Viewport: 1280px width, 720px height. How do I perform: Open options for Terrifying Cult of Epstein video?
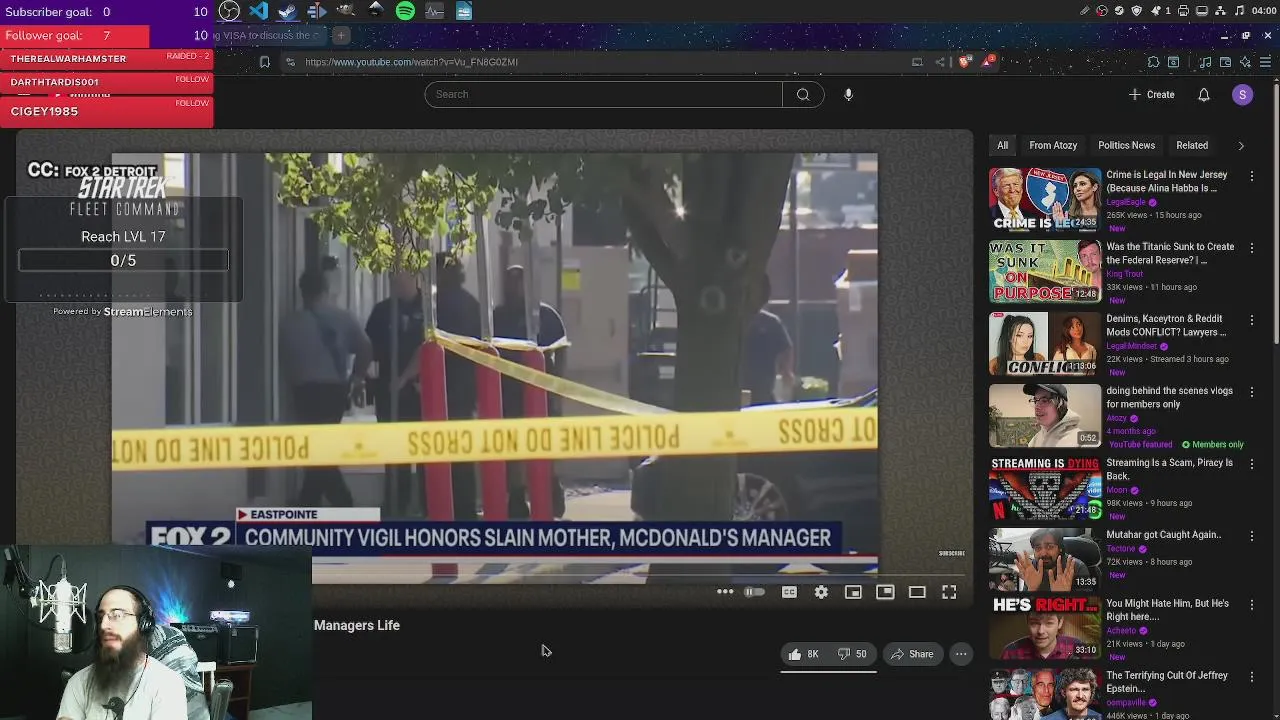point(1251,677)
